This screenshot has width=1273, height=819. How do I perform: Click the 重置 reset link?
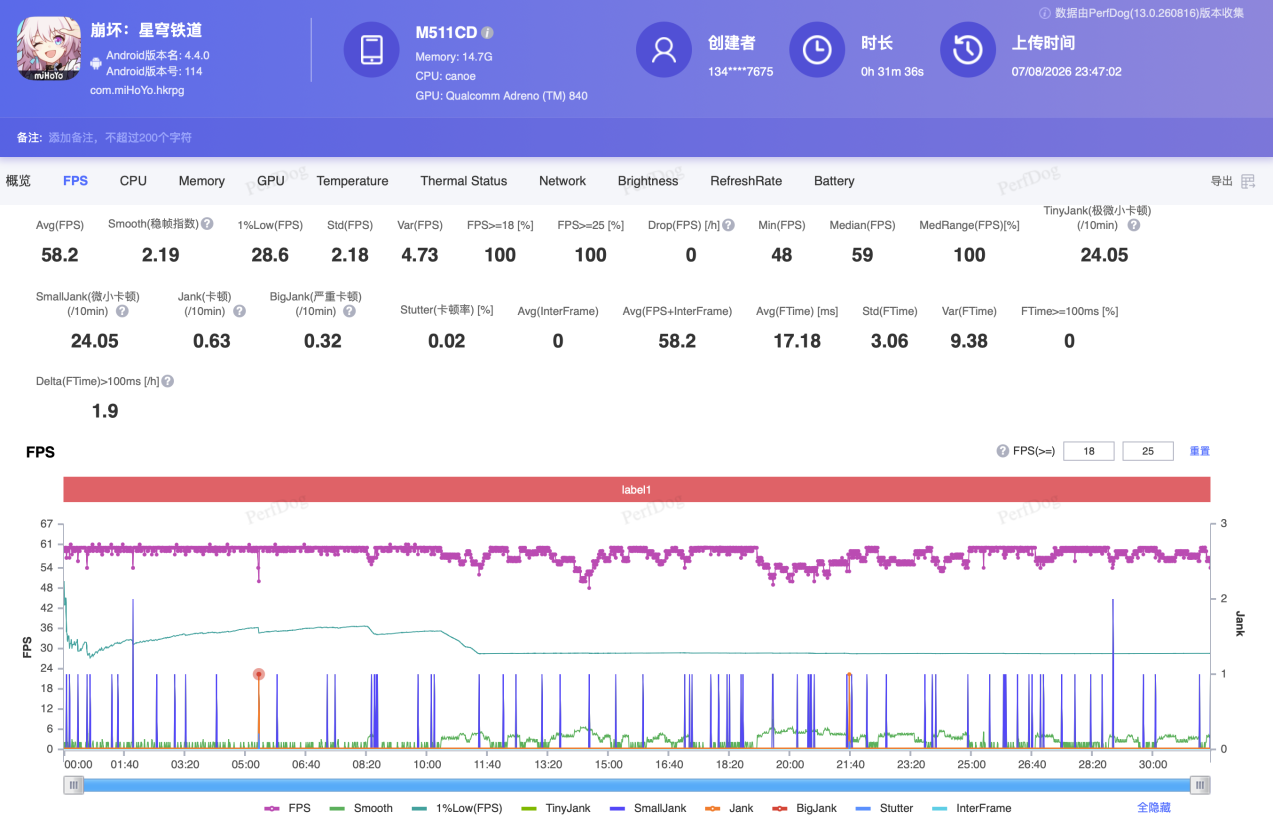1199,451
